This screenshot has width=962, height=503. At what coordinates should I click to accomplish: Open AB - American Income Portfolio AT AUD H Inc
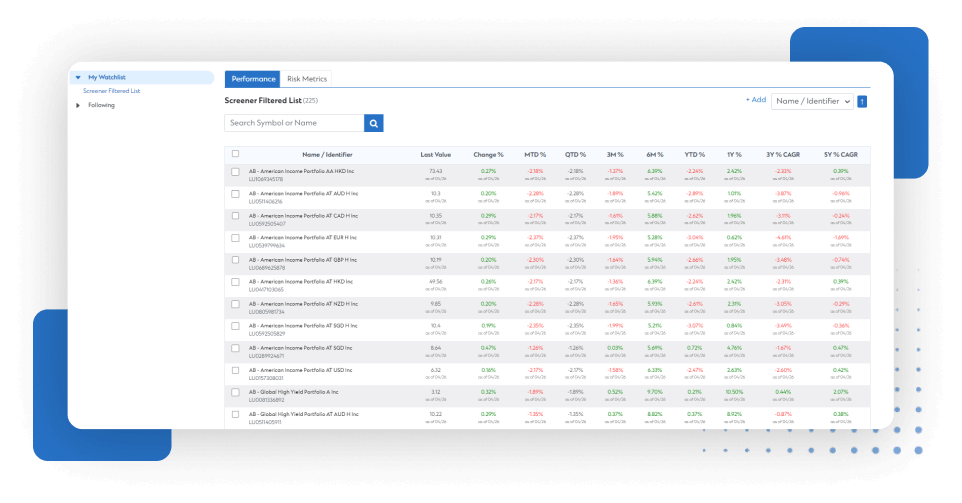(303, 194)
